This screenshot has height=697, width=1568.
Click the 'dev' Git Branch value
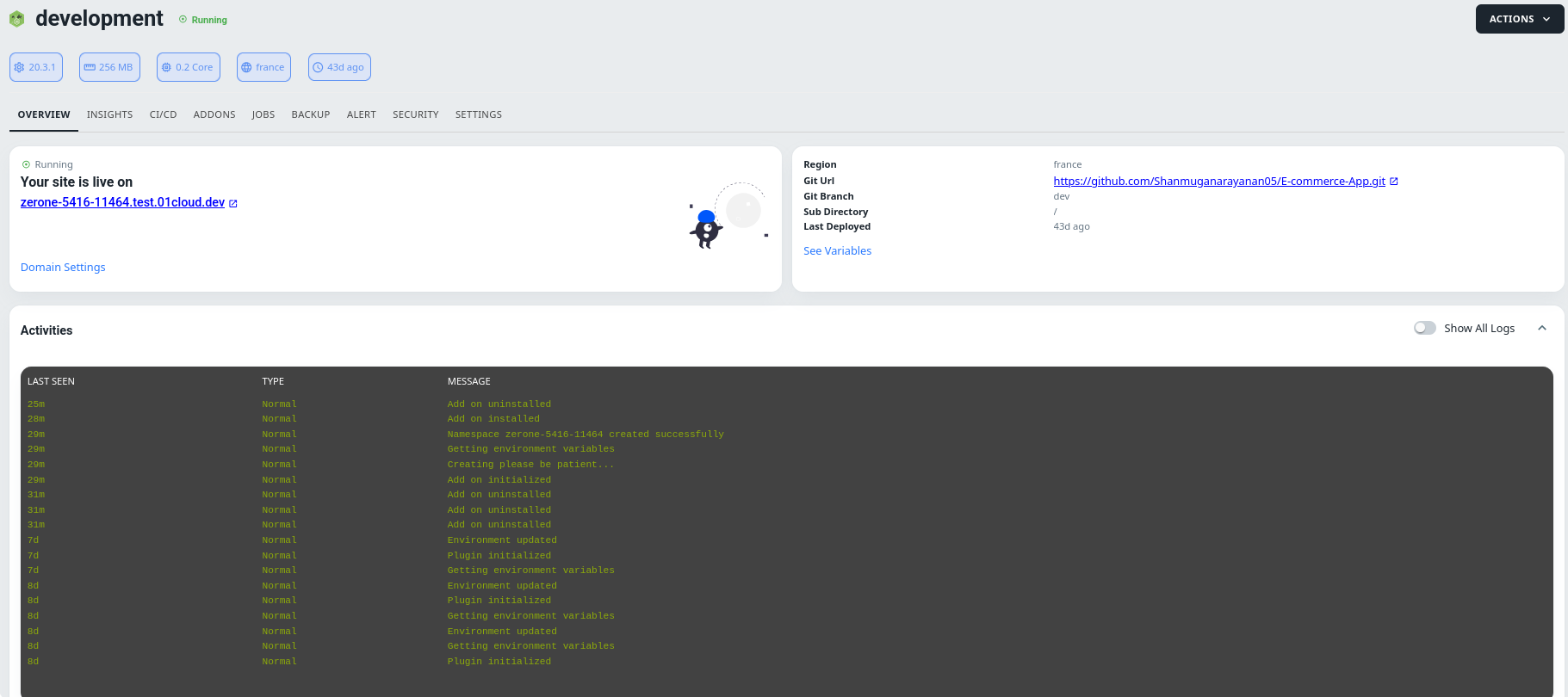point(1061,196)
